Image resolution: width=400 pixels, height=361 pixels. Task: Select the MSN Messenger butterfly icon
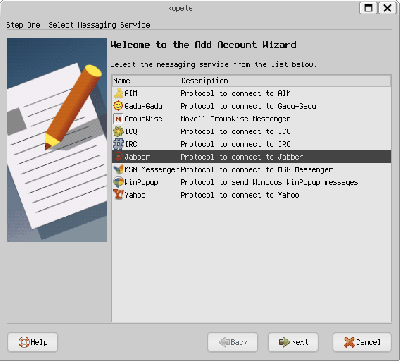coord(118,169)
